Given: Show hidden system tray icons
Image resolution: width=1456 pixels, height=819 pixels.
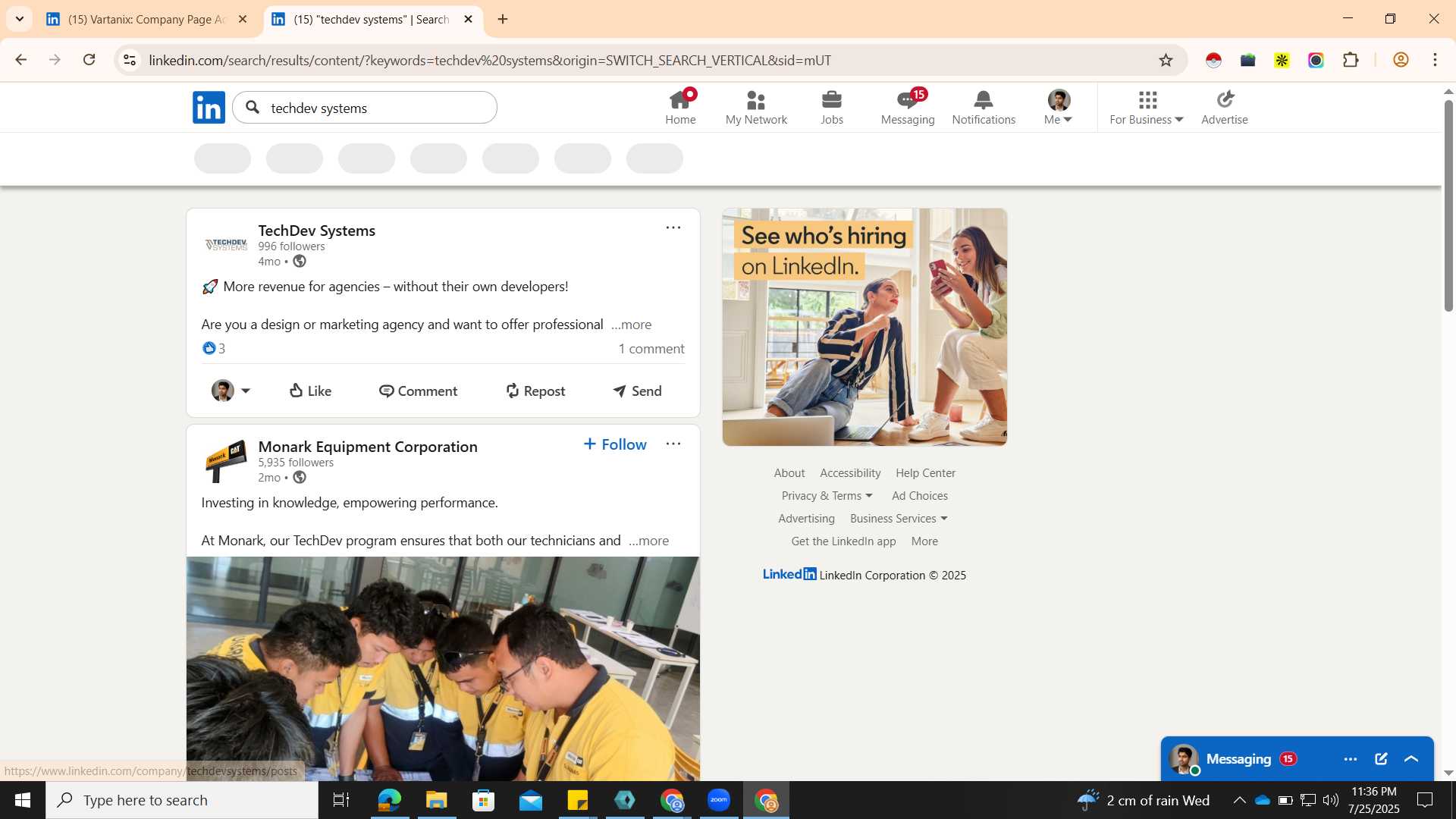Looking at the screenshot, I should (x=1239, y=800).
